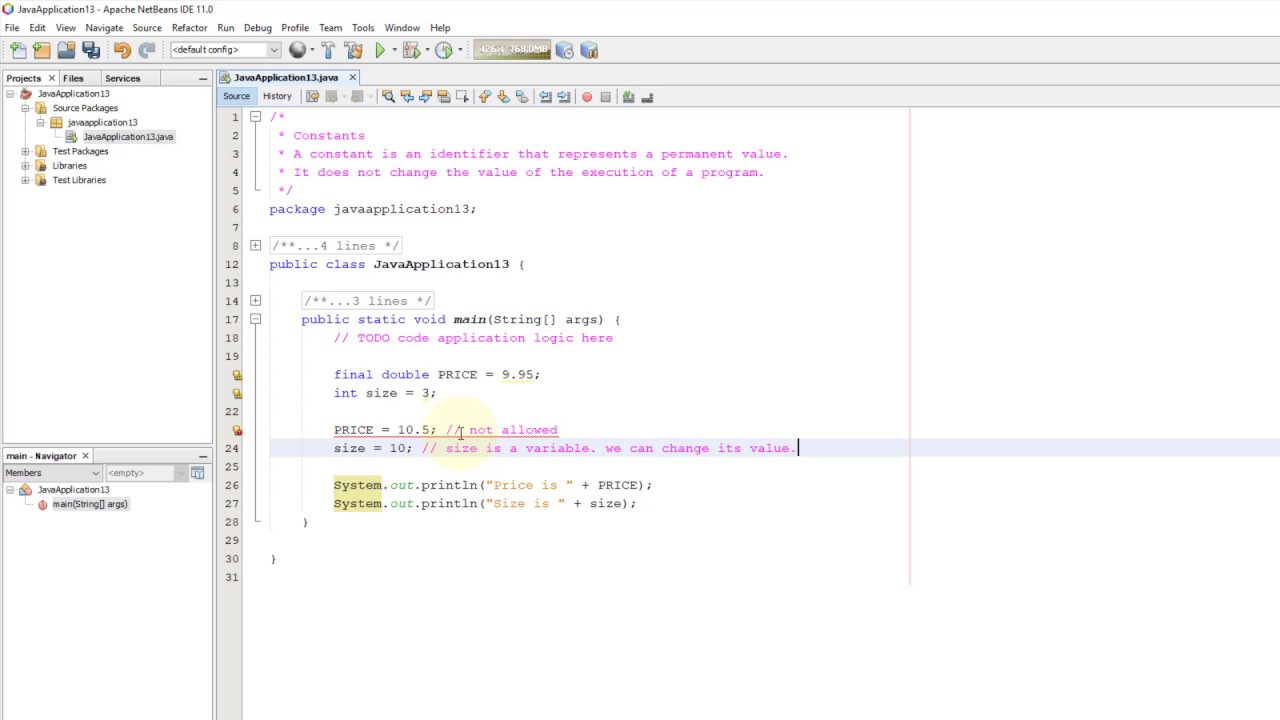Click Find Next Occurrence icon
1280x720 pixels.
(x=425, y=97)
